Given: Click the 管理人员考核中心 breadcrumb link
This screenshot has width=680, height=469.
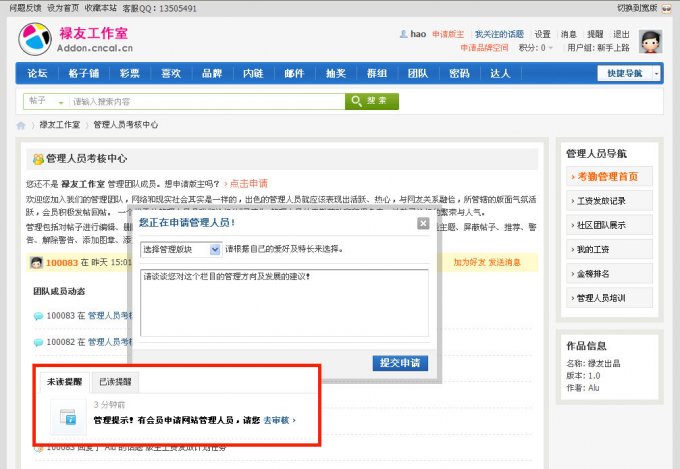Looking at the screenshot, I should [126, 125].
